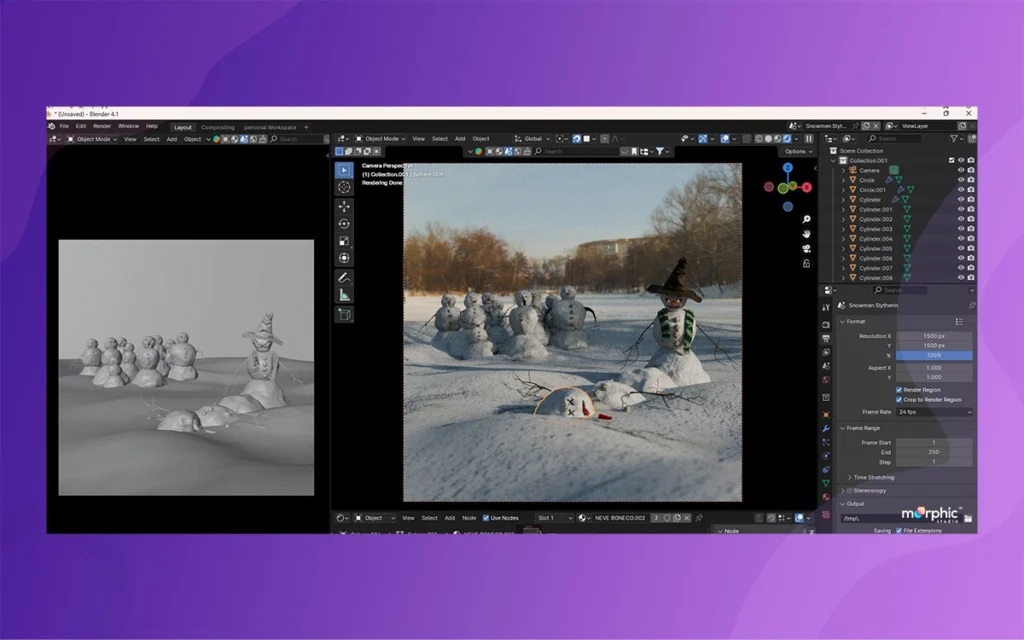Collapse the Frame Range panel
This screenshot has height=640, width=1024.
(842, 428)
